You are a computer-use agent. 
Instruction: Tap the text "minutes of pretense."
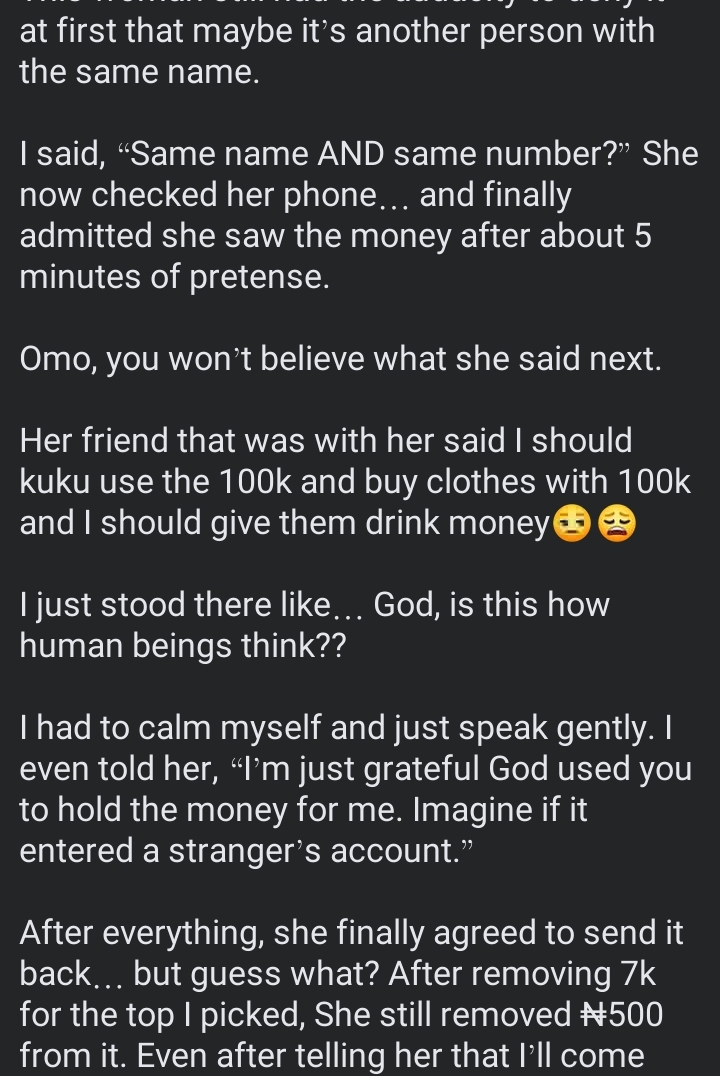(174, 277)
